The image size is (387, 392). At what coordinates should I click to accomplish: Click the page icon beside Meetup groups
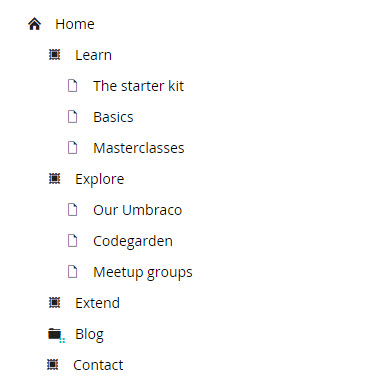[x=72, y=272]
